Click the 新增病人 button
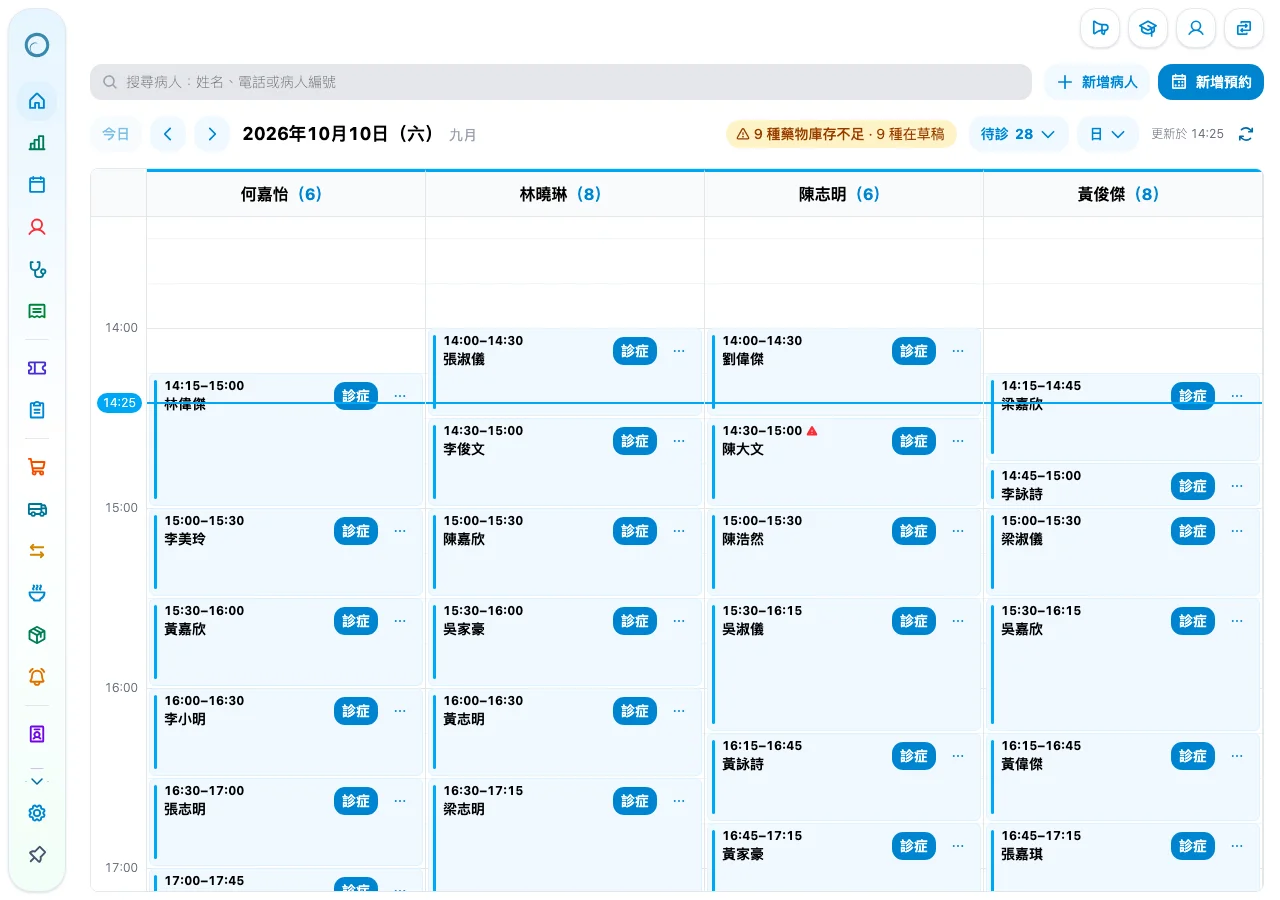1280x900 pixels. click(x=1097, y=82)
